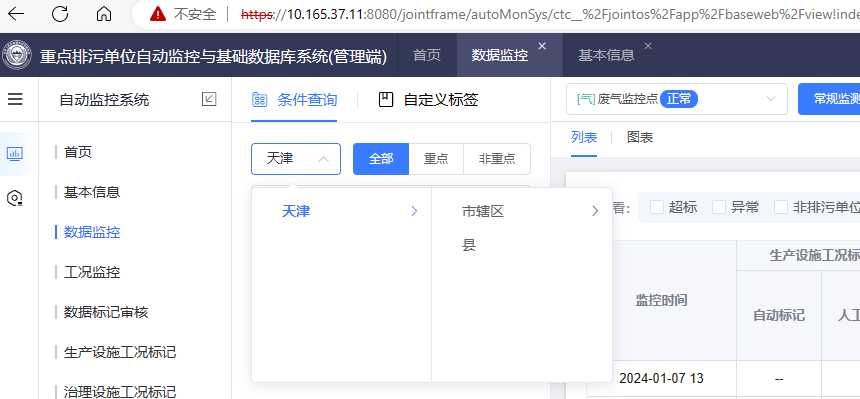The width and height of the screenshot is (860, 399).
Task: Click the 监控时间 column header
Action: tap(661, 300)
